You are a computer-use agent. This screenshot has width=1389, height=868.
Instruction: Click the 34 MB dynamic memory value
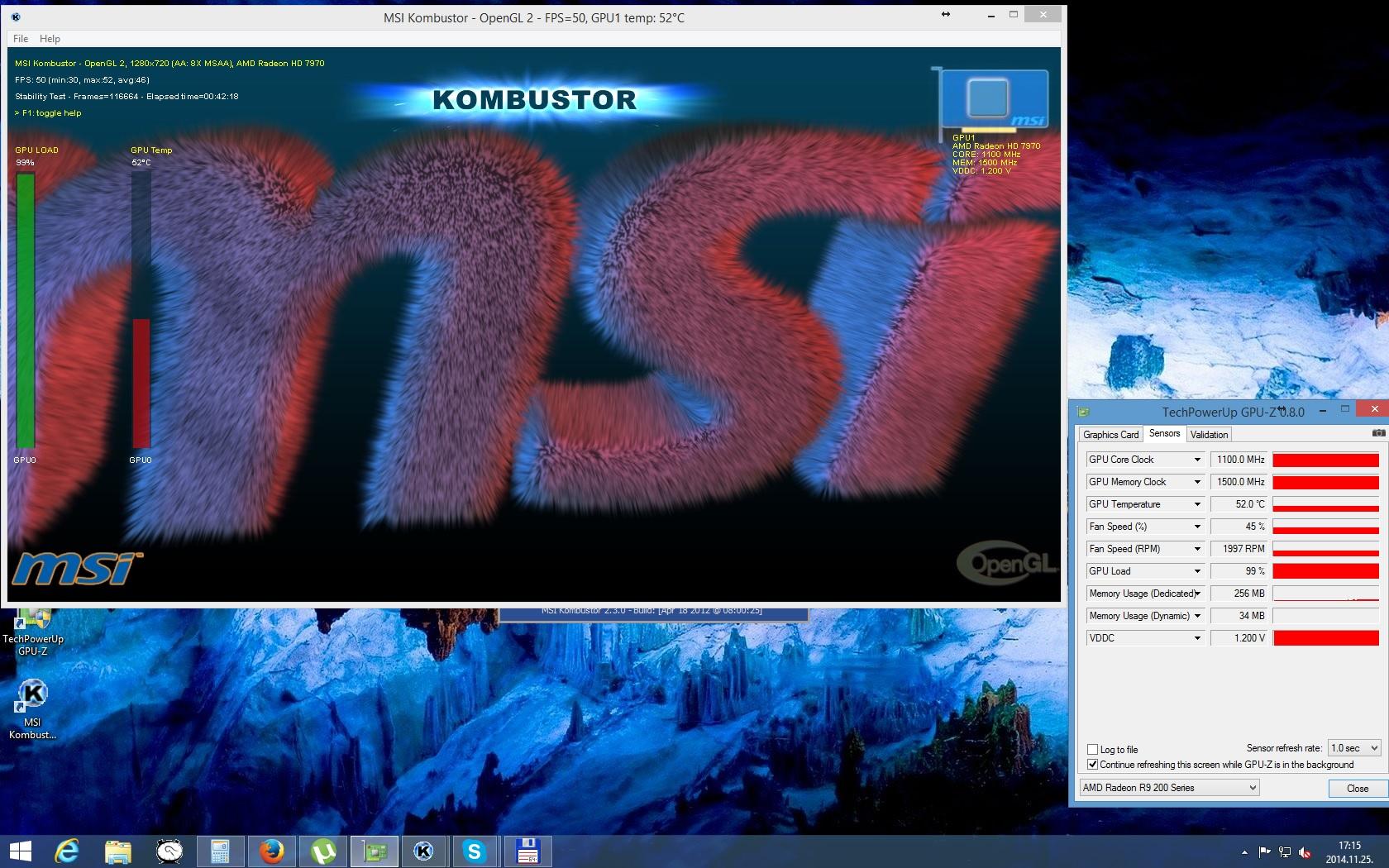click(1239, 616)
